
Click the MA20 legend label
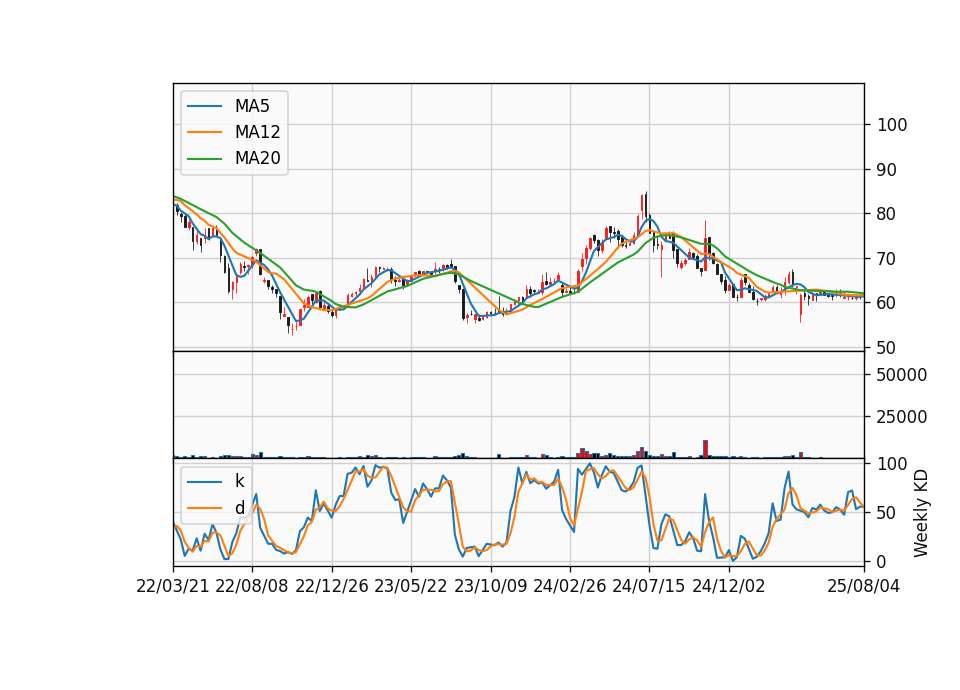click(257, 158)
